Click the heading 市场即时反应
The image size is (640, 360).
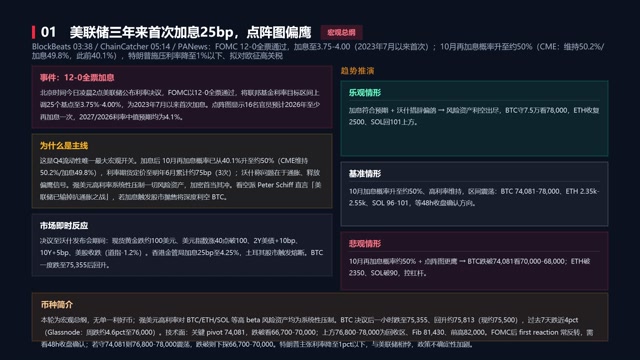pyautogui.click(x=64, y=225)
